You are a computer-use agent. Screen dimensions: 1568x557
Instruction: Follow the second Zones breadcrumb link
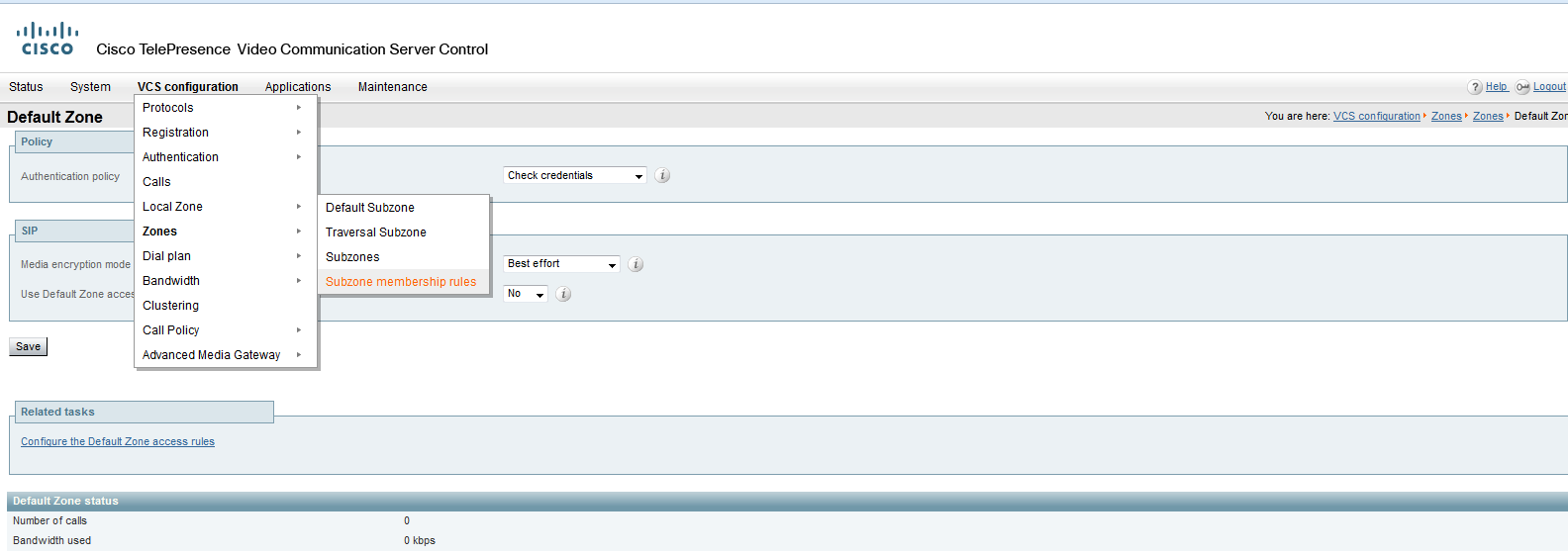pyautogui.click(x=1488, y=117)
